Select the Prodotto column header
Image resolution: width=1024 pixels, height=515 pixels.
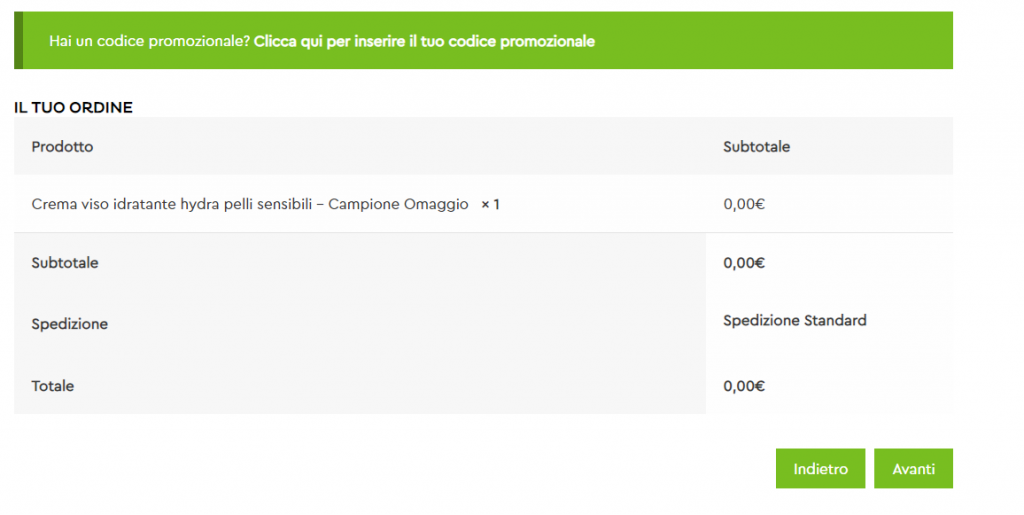(x=62, y=147)
